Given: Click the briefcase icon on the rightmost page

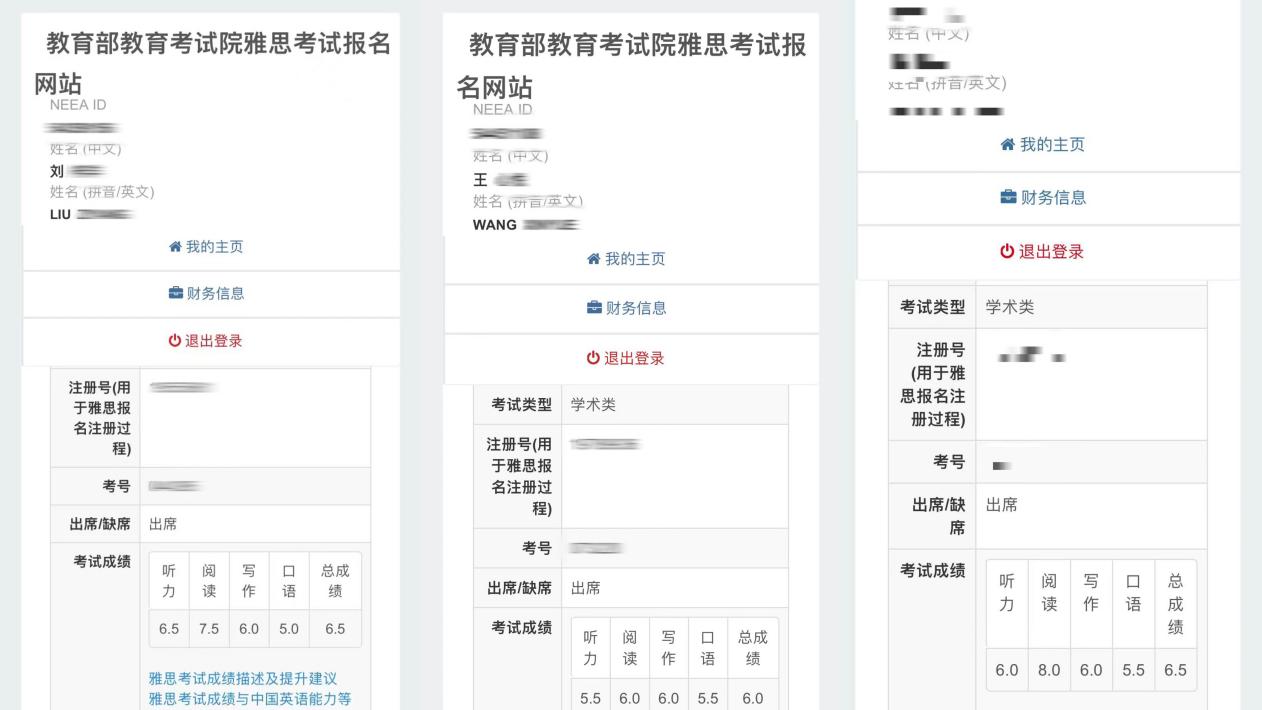Looking at the screenshot, I should (x=1008, y=198).
